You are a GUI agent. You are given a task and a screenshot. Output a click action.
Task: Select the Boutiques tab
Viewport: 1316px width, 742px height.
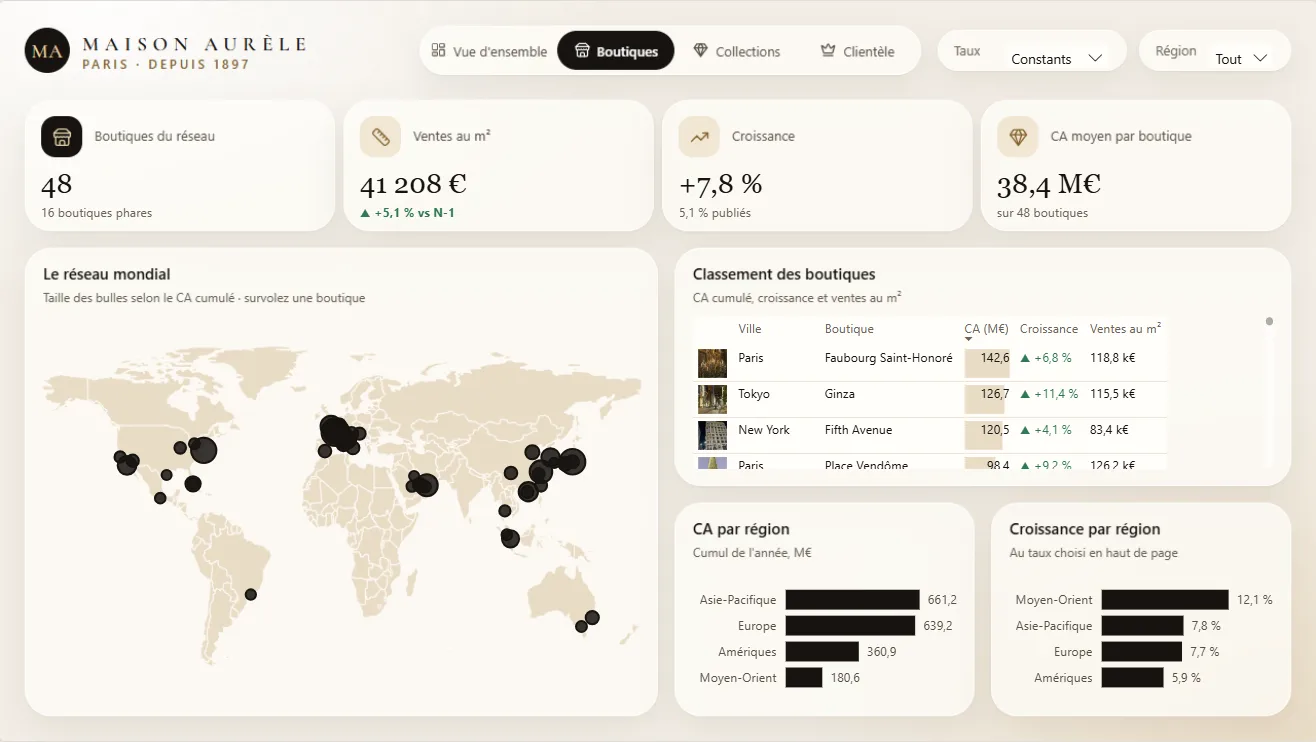(616, 51)
